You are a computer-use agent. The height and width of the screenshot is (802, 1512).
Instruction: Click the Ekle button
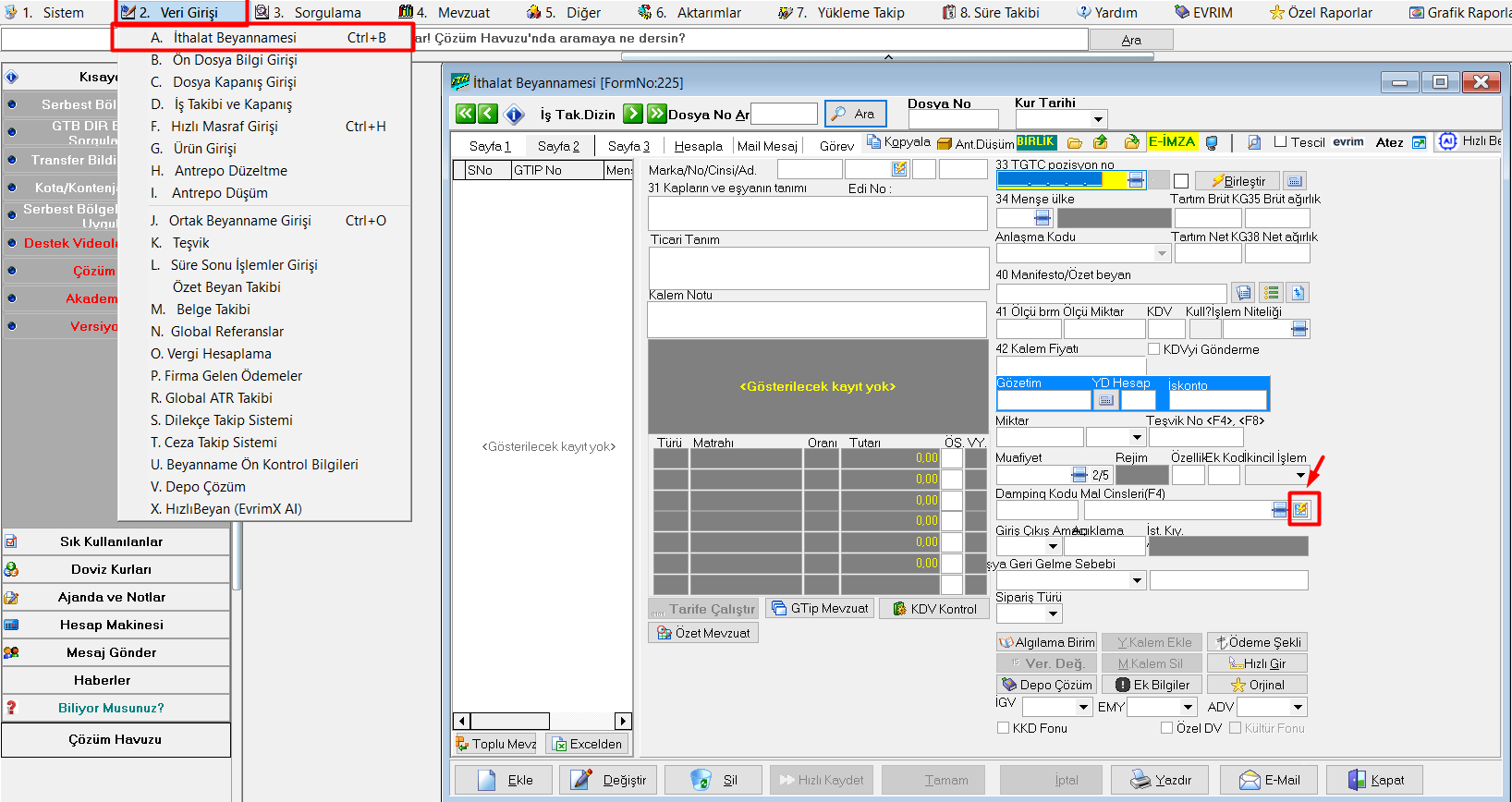pyautogui.click(x=503, y=780)
